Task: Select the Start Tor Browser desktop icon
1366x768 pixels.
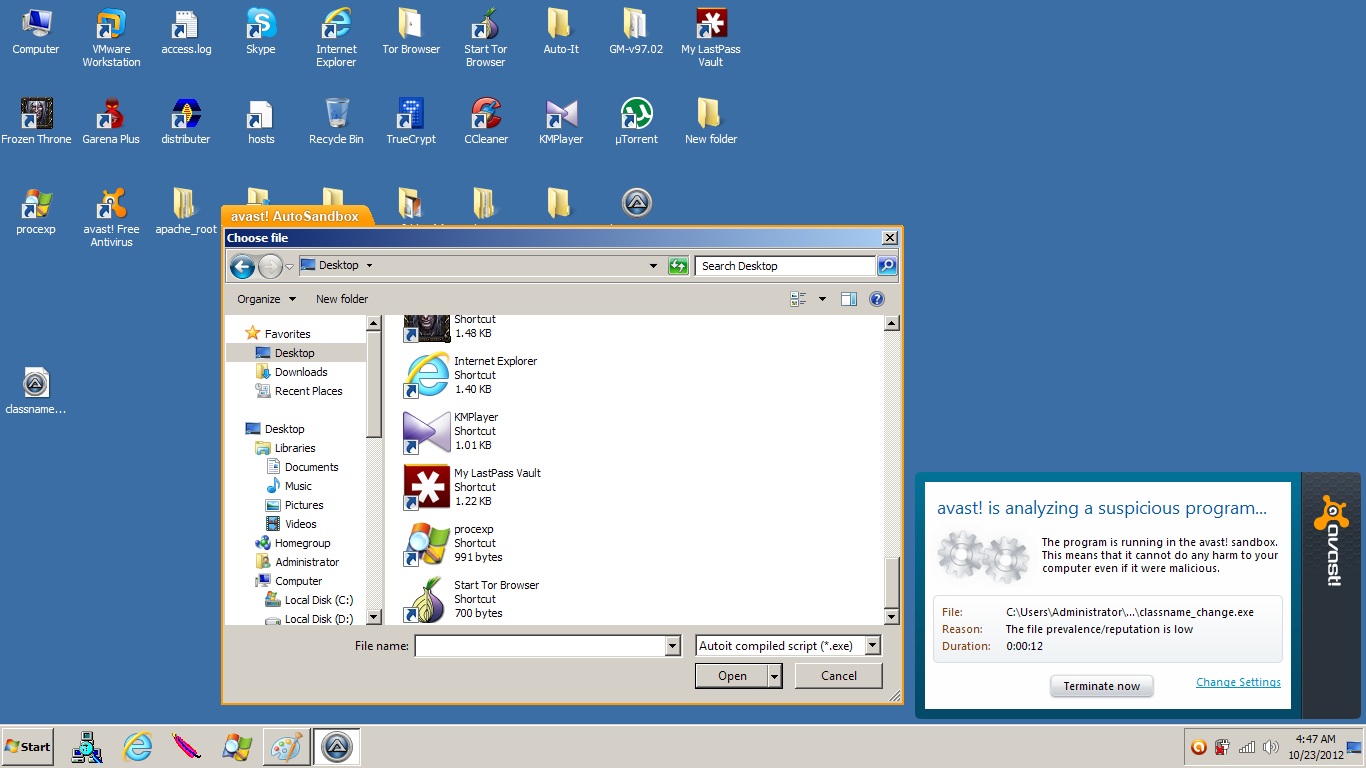Action: (485, 38)
